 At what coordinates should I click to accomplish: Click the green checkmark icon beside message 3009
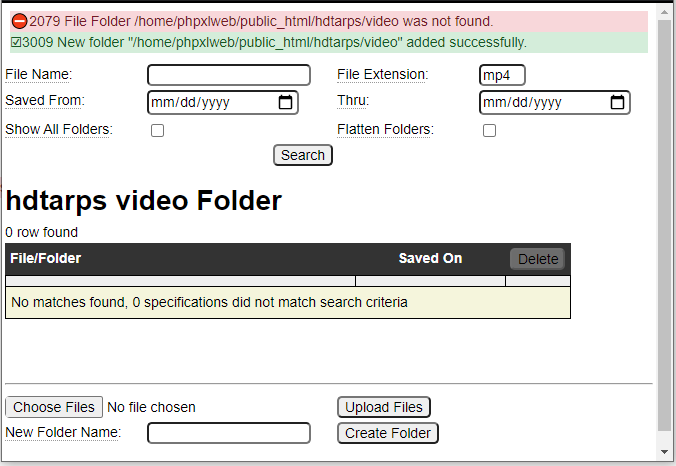click(x=16, y=43)
